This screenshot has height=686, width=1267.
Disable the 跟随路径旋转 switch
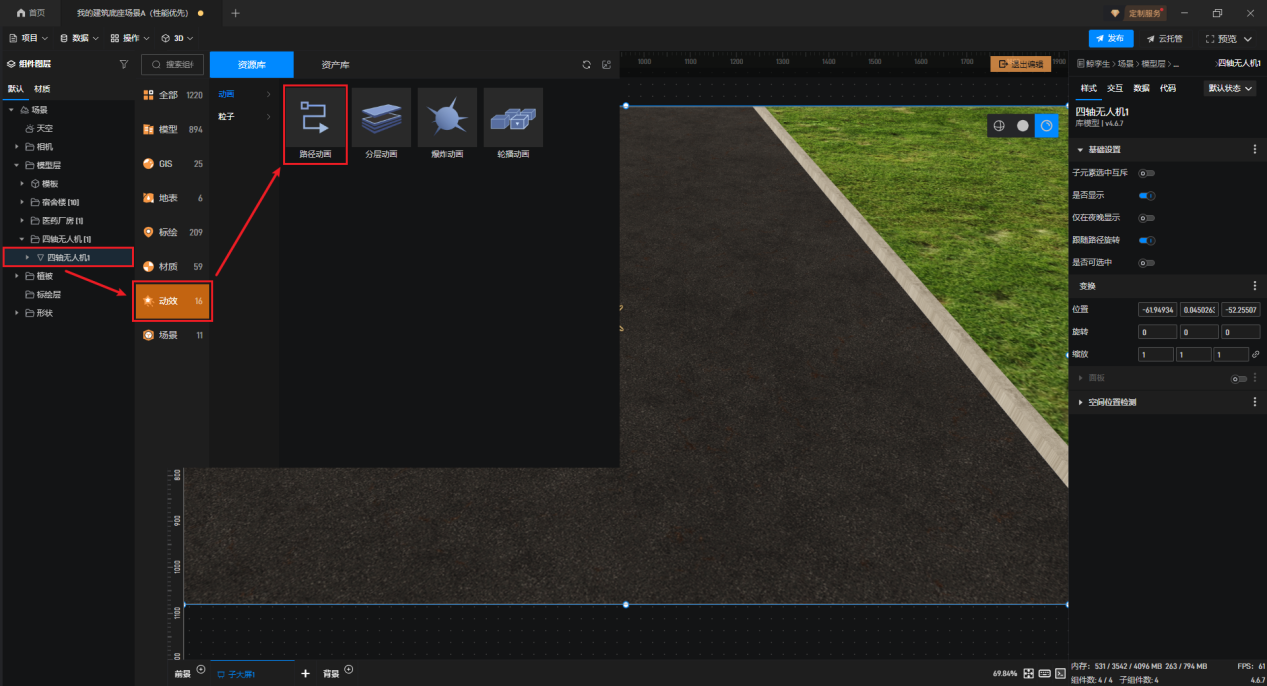pyautogui.click(x=1147, y=240)
